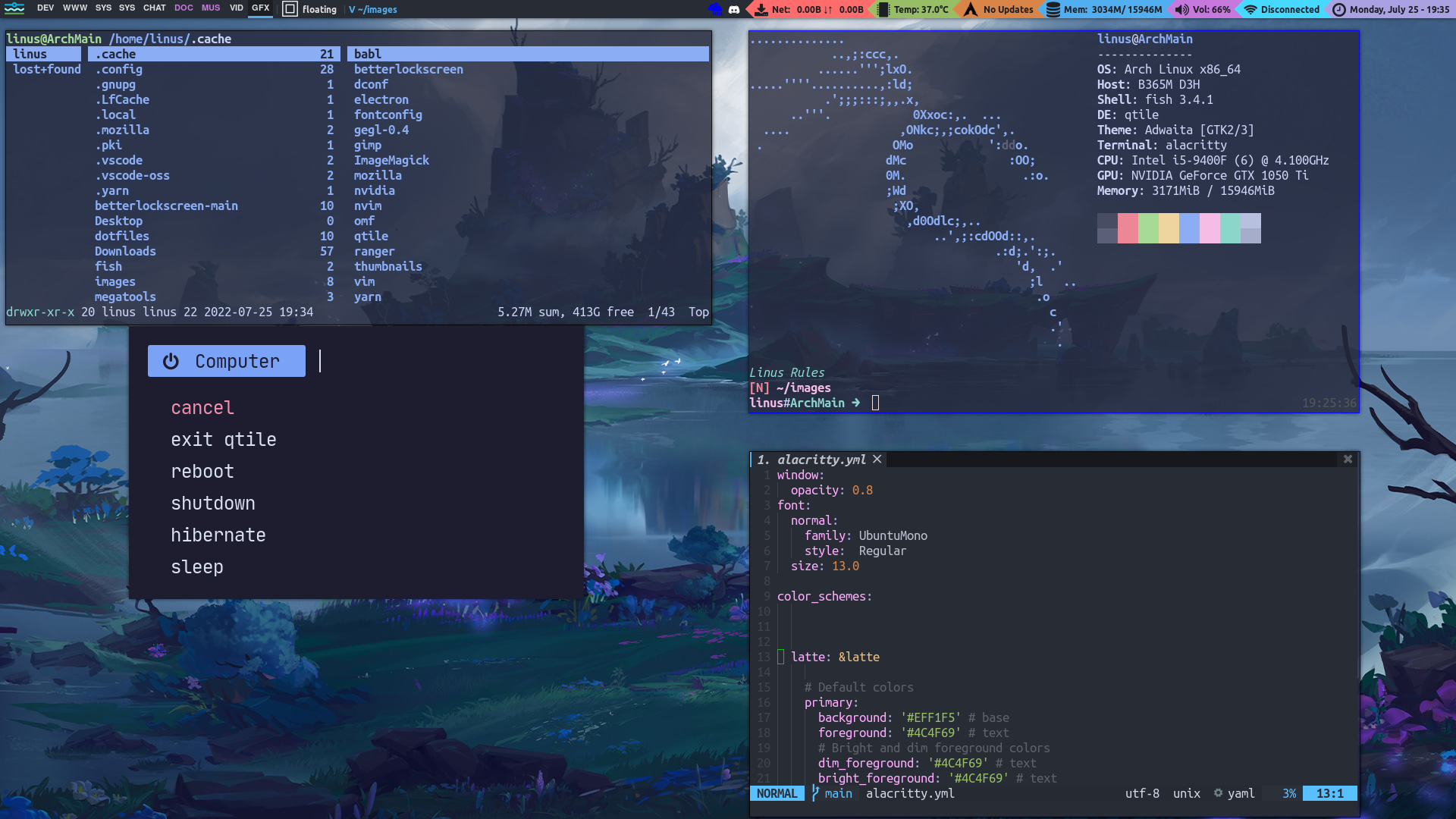This screenshot has height=819, width=1456.
Task: Click the memory stack icon in the bar
Action: [x=1053, y=9]
